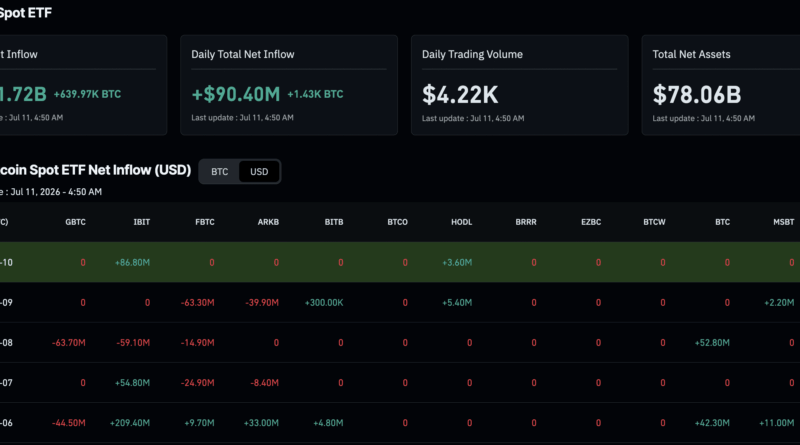Click the +86.80M IBIT inflow value
This screenshot has width=800, height=445.
click(133, 263)
